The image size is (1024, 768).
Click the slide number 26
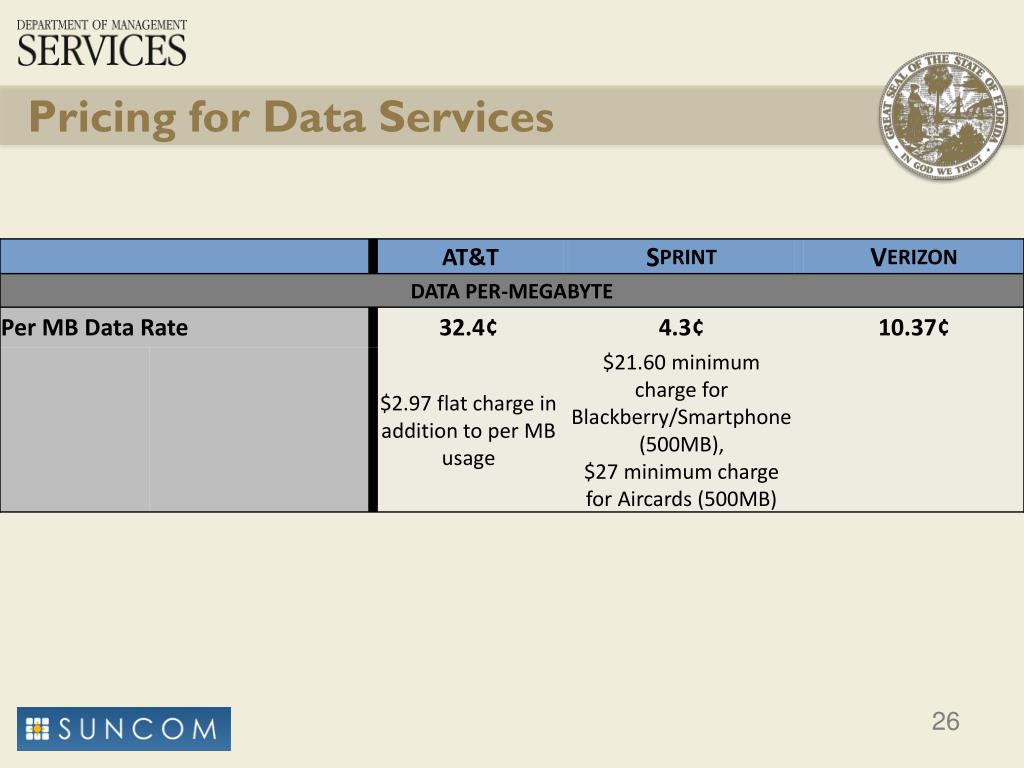click(x=946, y=722)
